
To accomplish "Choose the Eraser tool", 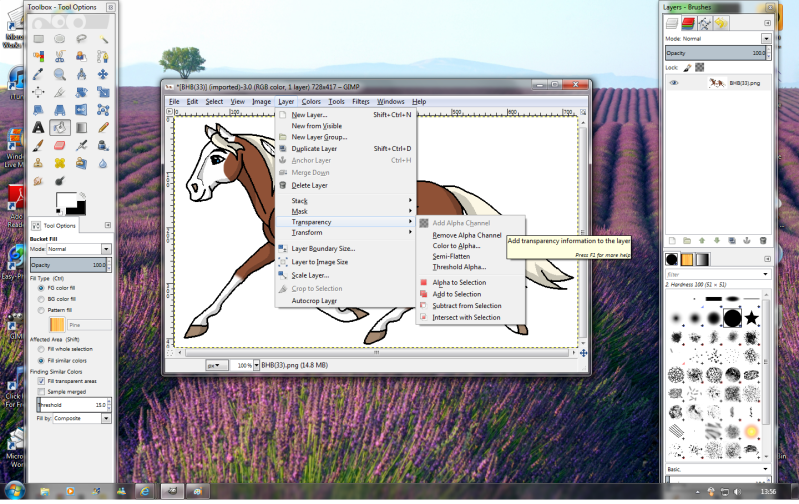I will click(60, 146).
